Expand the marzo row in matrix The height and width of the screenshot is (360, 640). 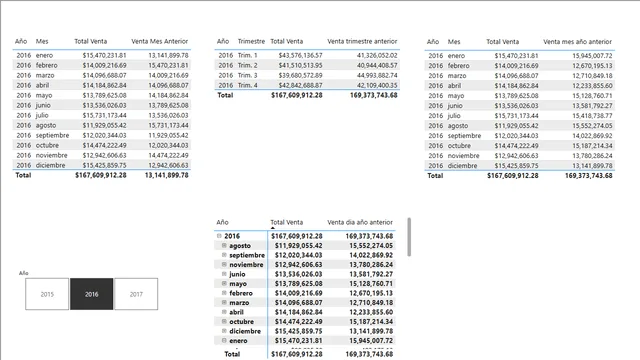click(224, 302)
